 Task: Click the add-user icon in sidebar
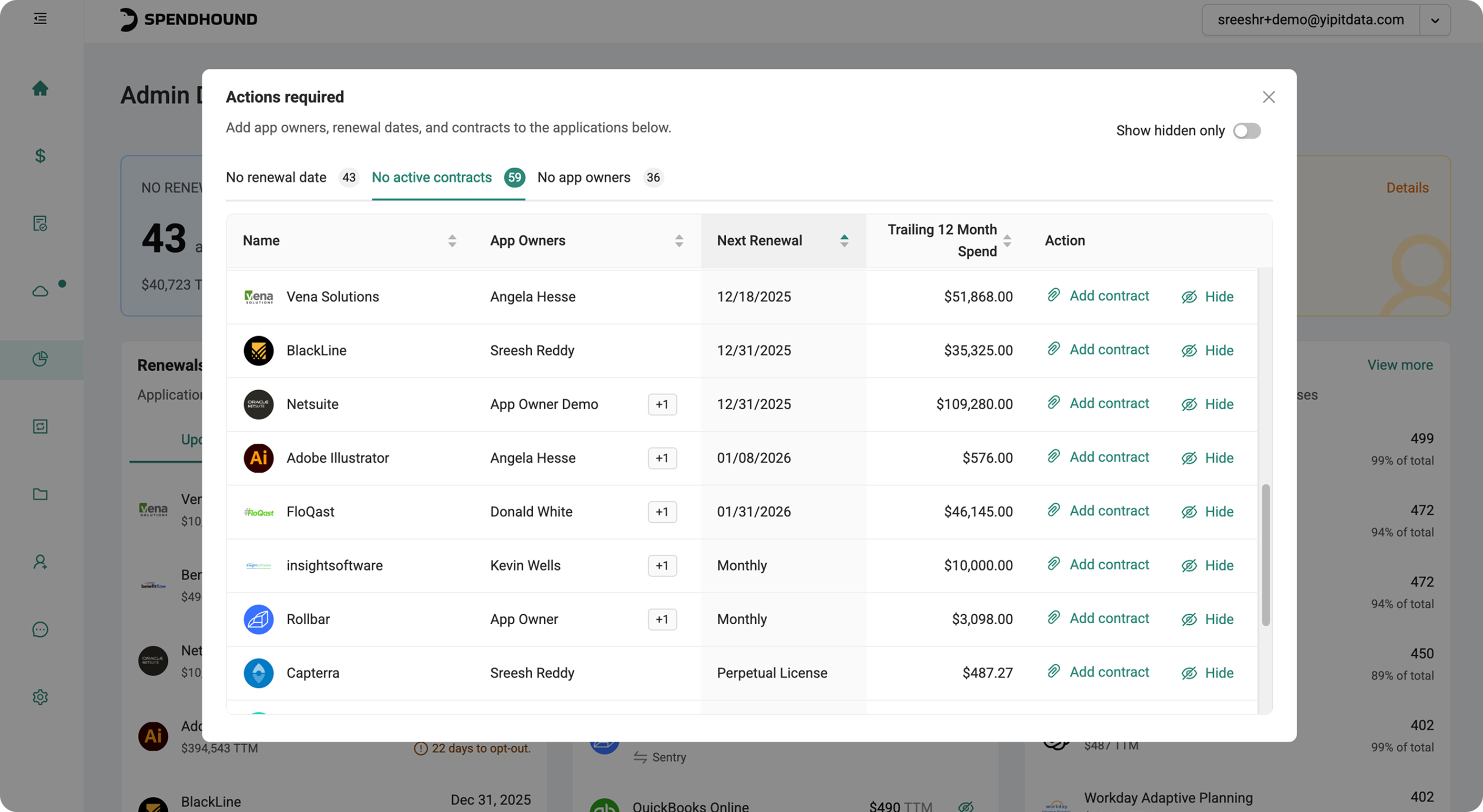(40, 562)
